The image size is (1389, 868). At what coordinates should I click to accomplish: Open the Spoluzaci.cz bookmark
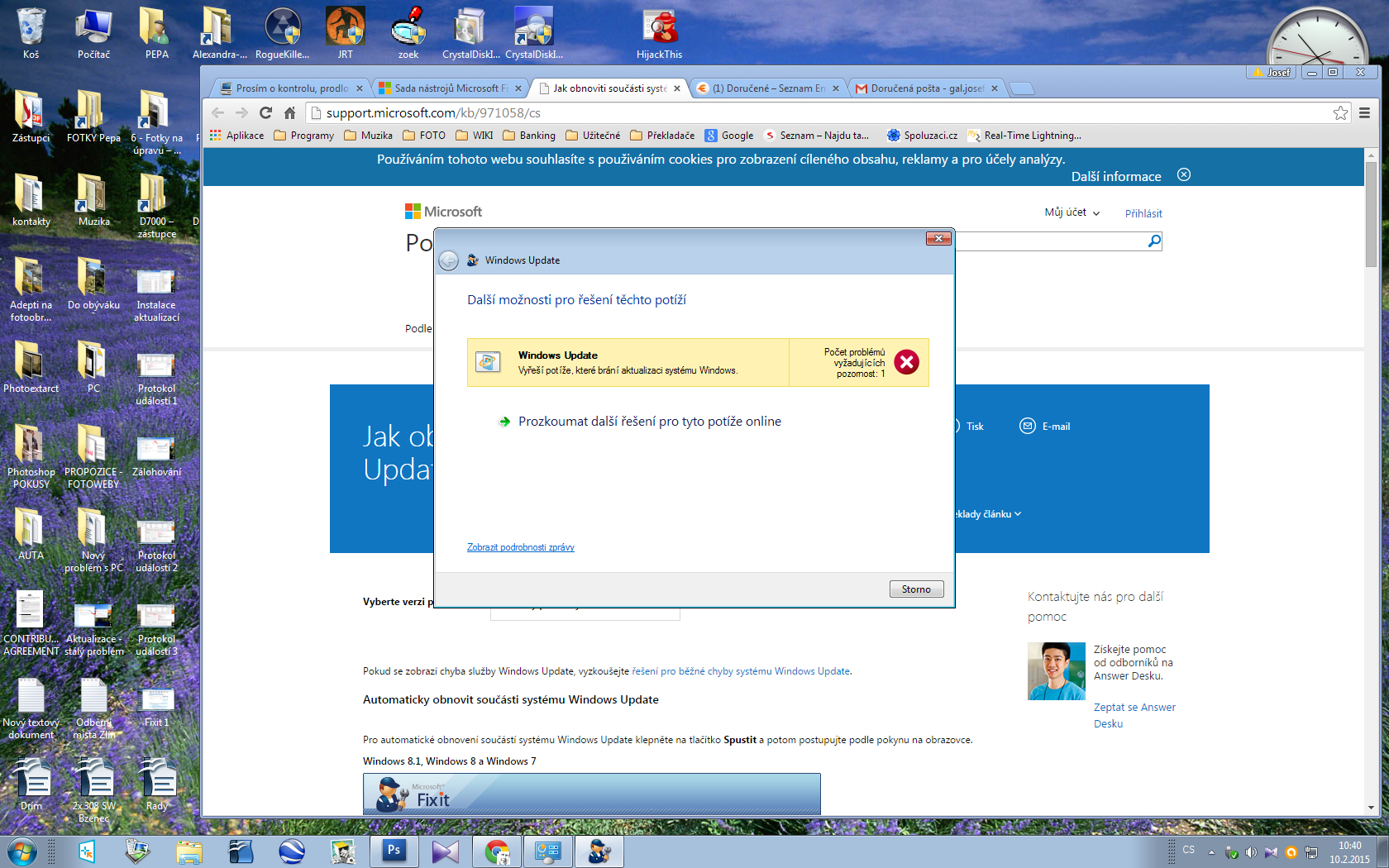click(922, 136)
